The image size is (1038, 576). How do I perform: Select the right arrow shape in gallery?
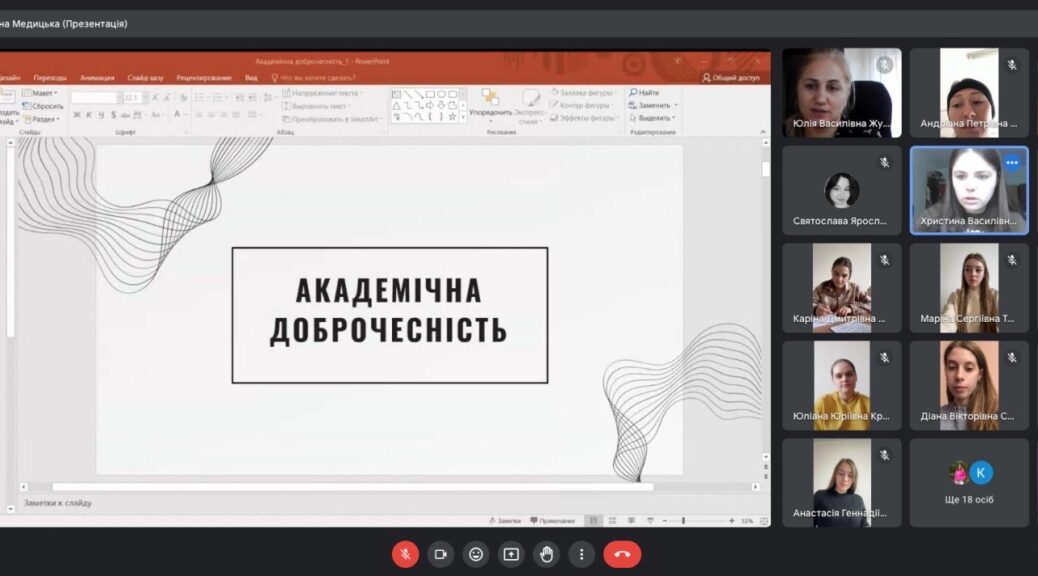click(430, 105)
